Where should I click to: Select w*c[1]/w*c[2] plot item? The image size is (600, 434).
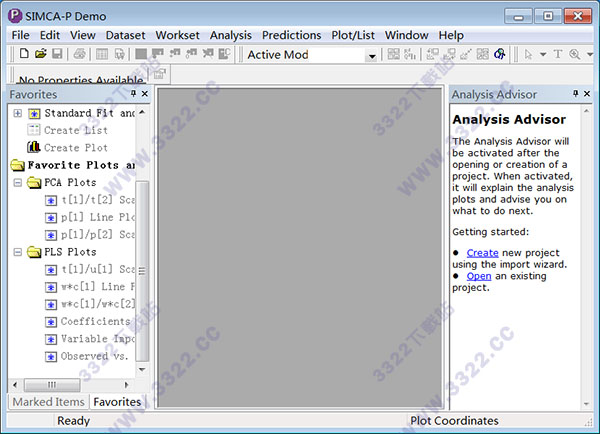tap(90, 304)
